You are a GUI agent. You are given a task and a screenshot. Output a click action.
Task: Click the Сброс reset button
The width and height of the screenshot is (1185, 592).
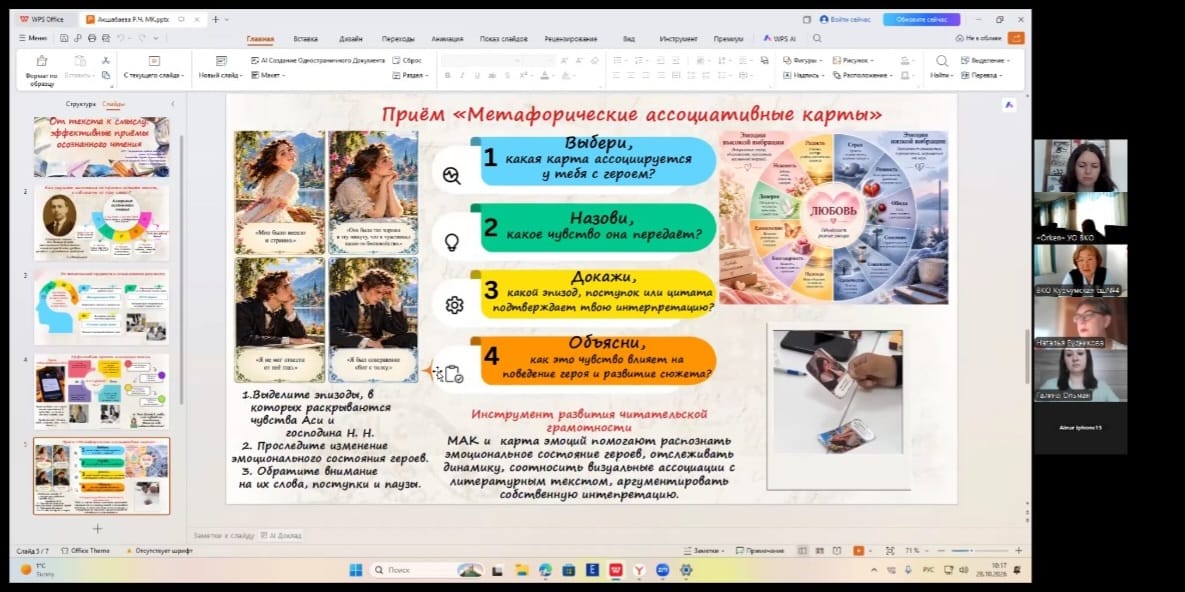pyautogui.click(x=407, y=60)
